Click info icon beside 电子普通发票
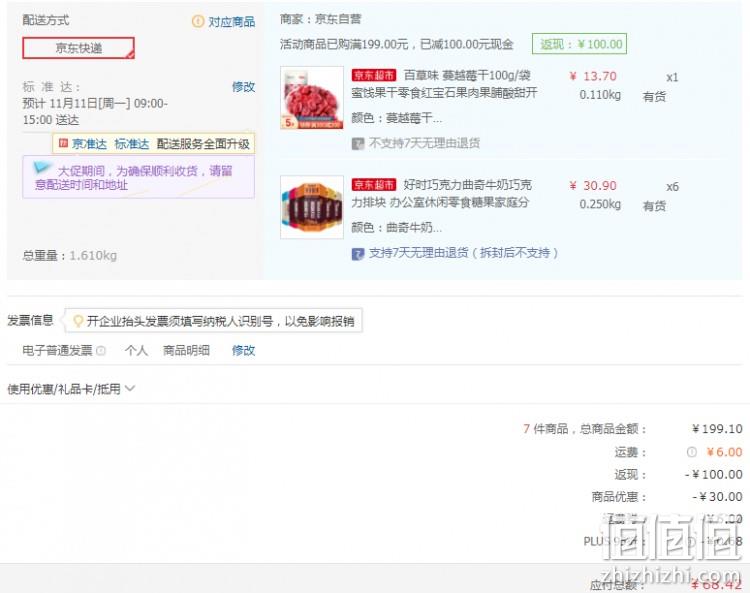750x593 pixels. [101, 351]
